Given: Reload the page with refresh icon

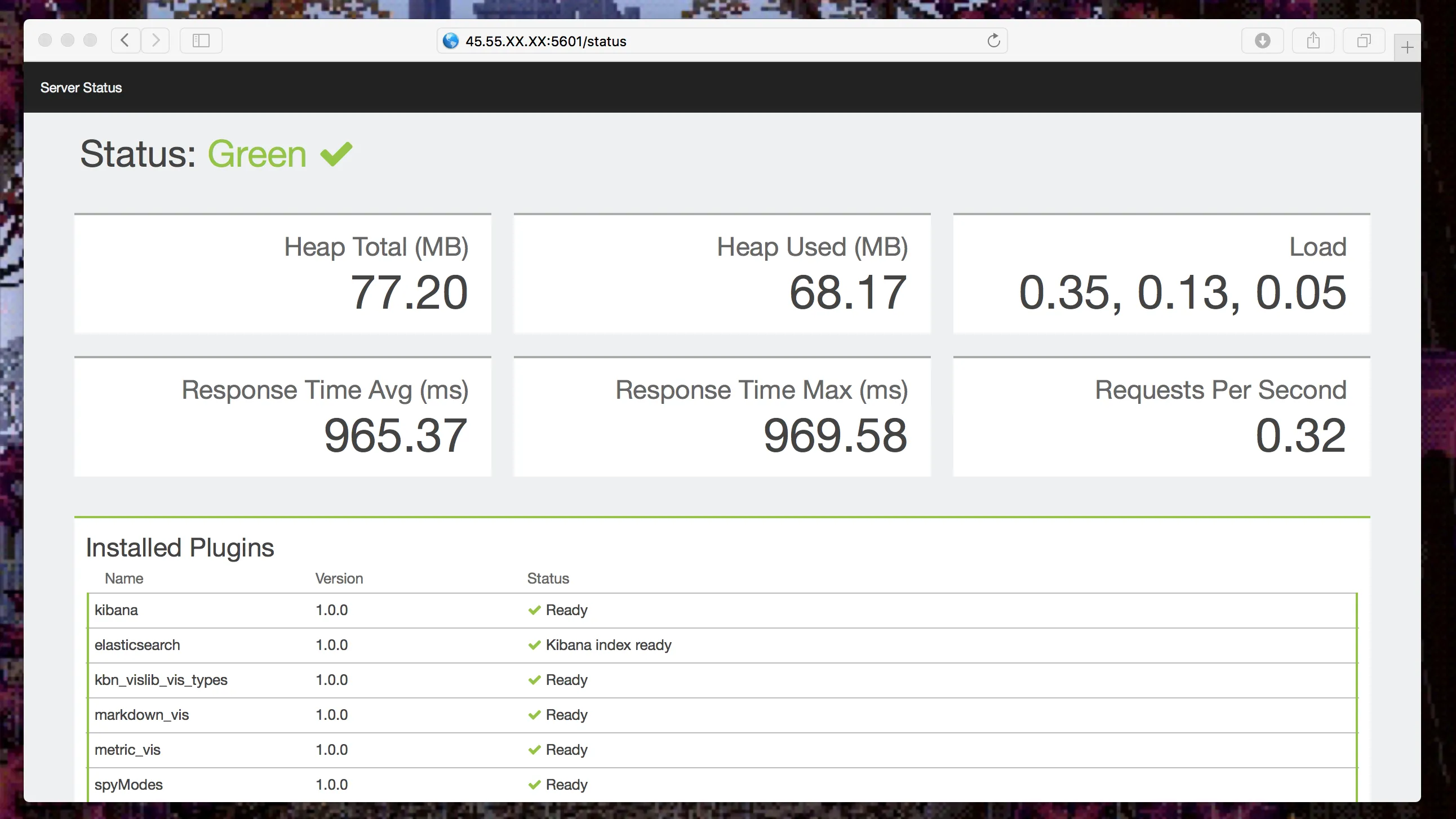Looking at the screenshot, I should click(993, 41).
